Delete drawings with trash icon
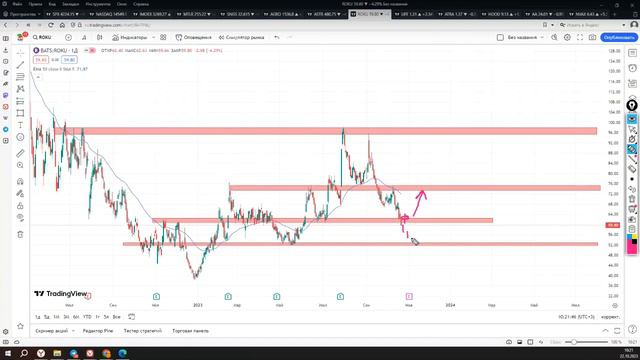 20,234
